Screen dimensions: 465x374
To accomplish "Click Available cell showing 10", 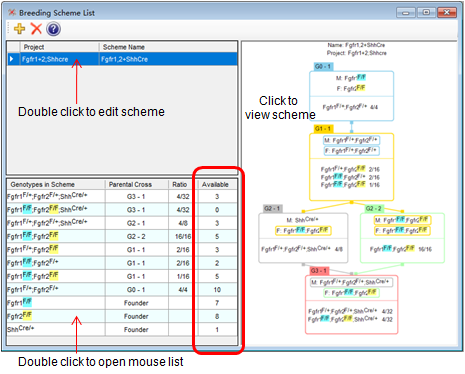I will 217,290.
